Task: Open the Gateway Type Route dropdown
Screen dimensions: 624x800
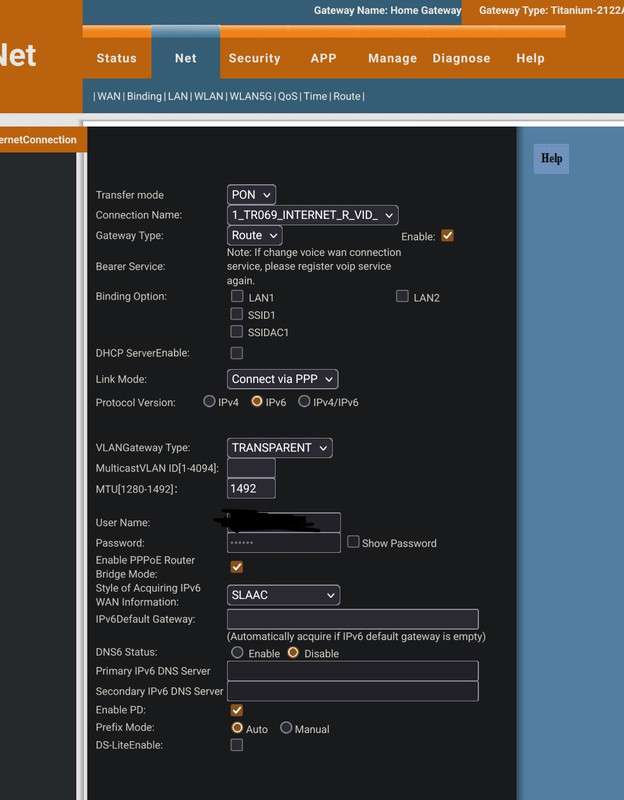Action: click(254, 236)
